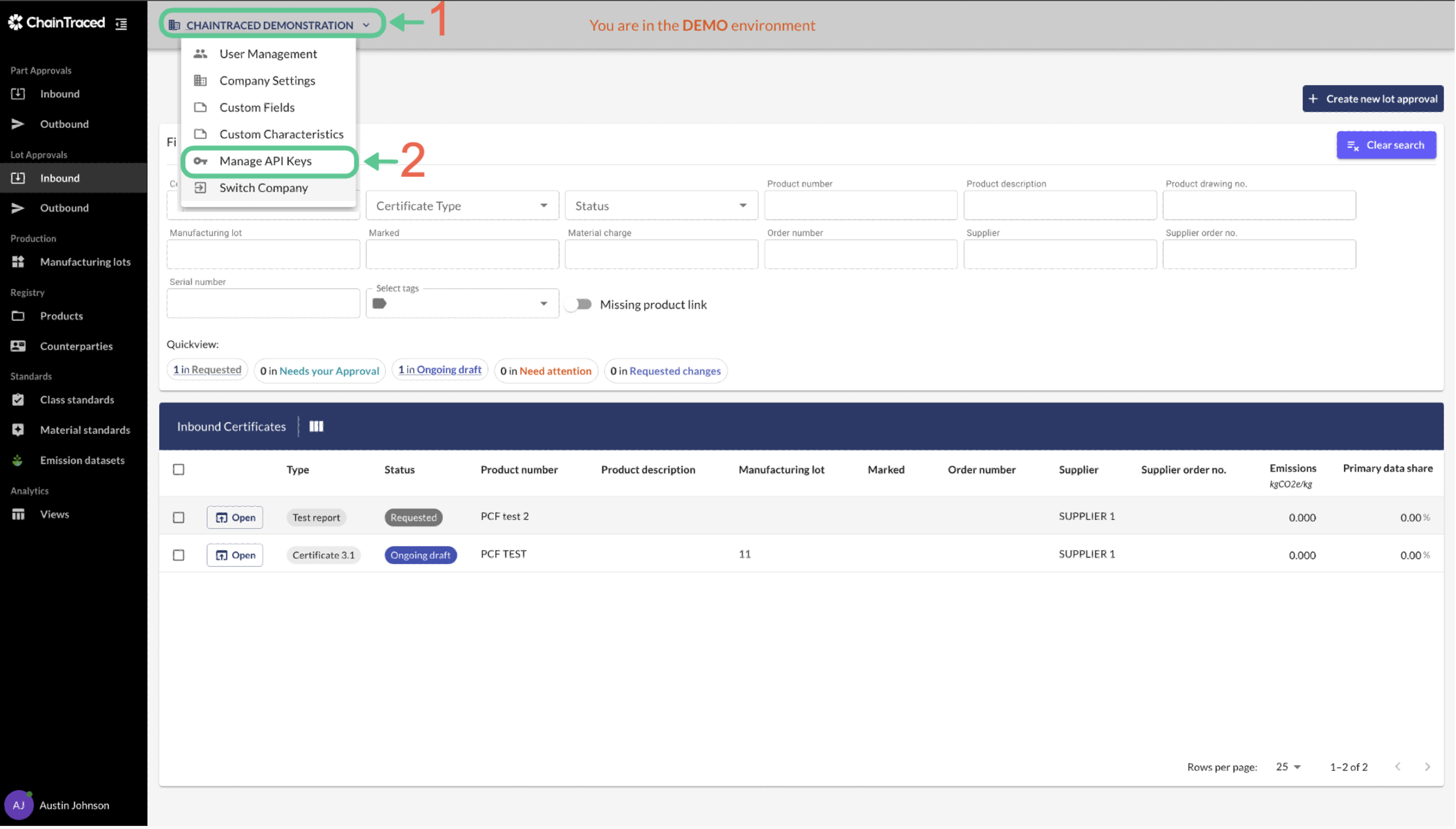This screenshot has height=829, width=1456.
Task: Check the select-all checkbox in the table header
Action: pos(178,470)
